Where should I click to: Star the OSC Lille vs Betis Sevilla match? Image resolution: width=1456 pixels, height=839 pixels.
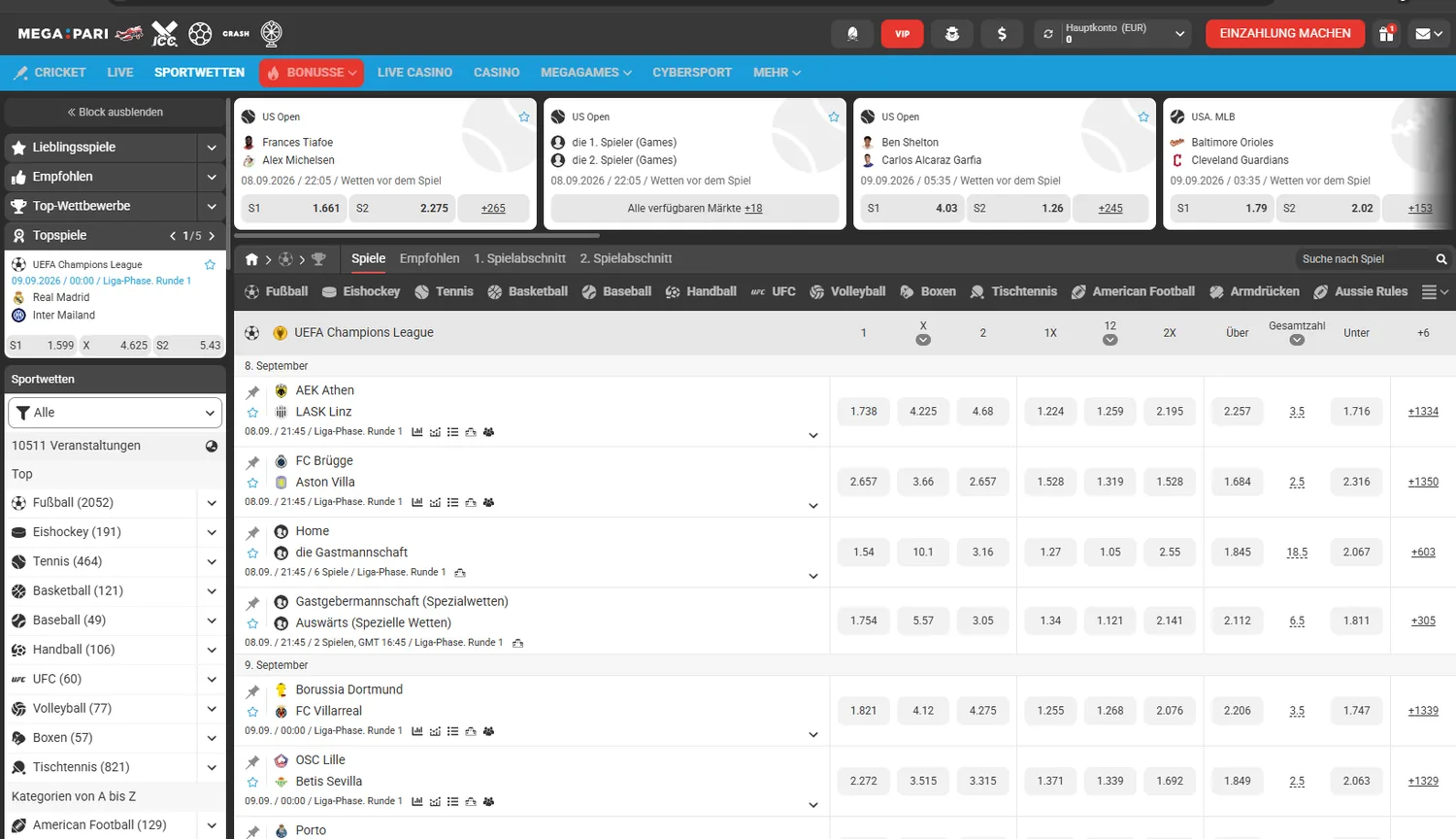coord(253,782)
